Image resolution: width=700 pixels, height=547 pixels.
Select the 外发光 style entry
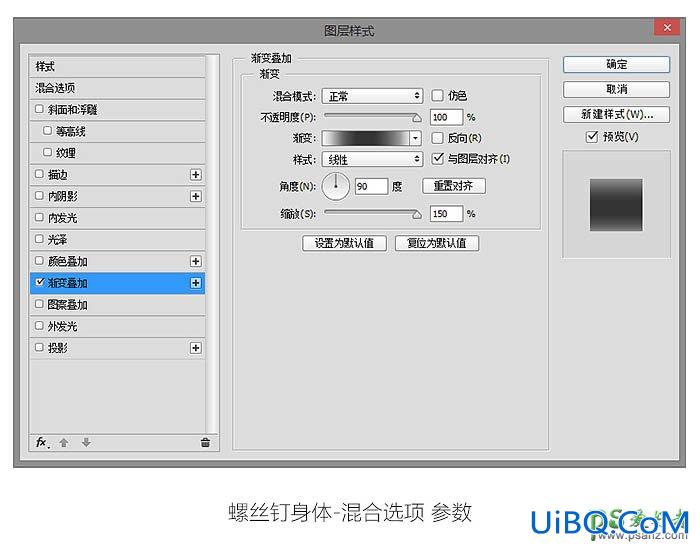[x=117, y=326]
